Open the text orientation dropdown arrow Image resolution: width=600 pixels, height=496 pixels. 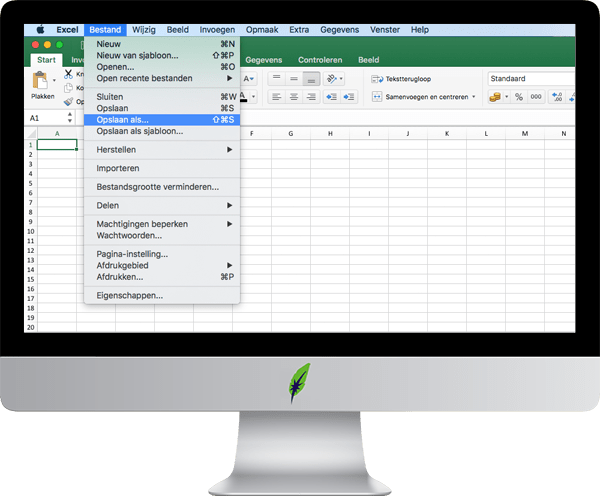pyautogui.click(x=341, y=79)
